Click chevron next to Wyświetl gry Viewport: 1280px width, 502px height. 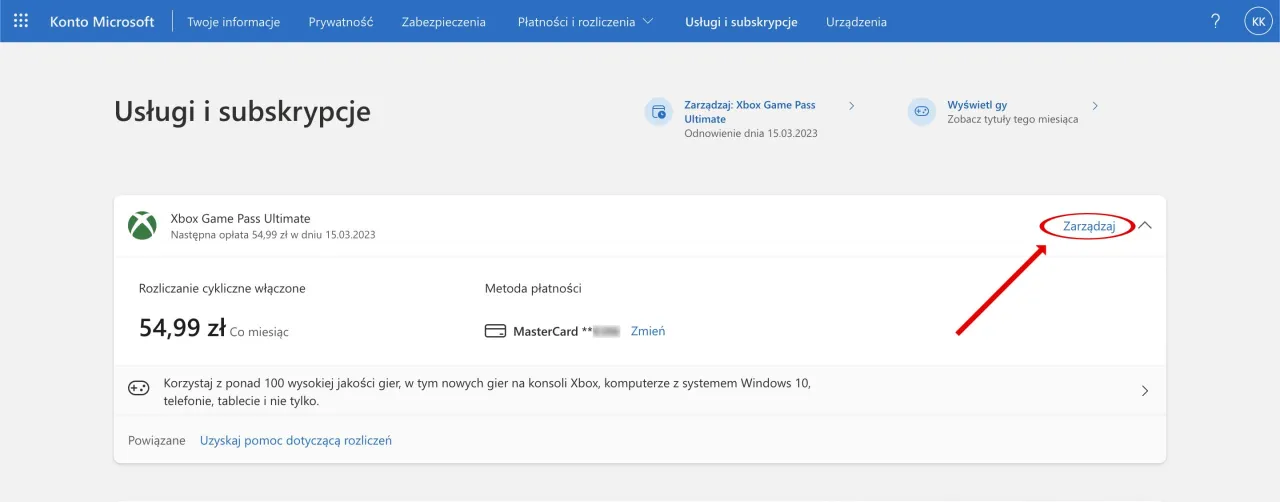pyautogui.click(x=1095, y=105)
